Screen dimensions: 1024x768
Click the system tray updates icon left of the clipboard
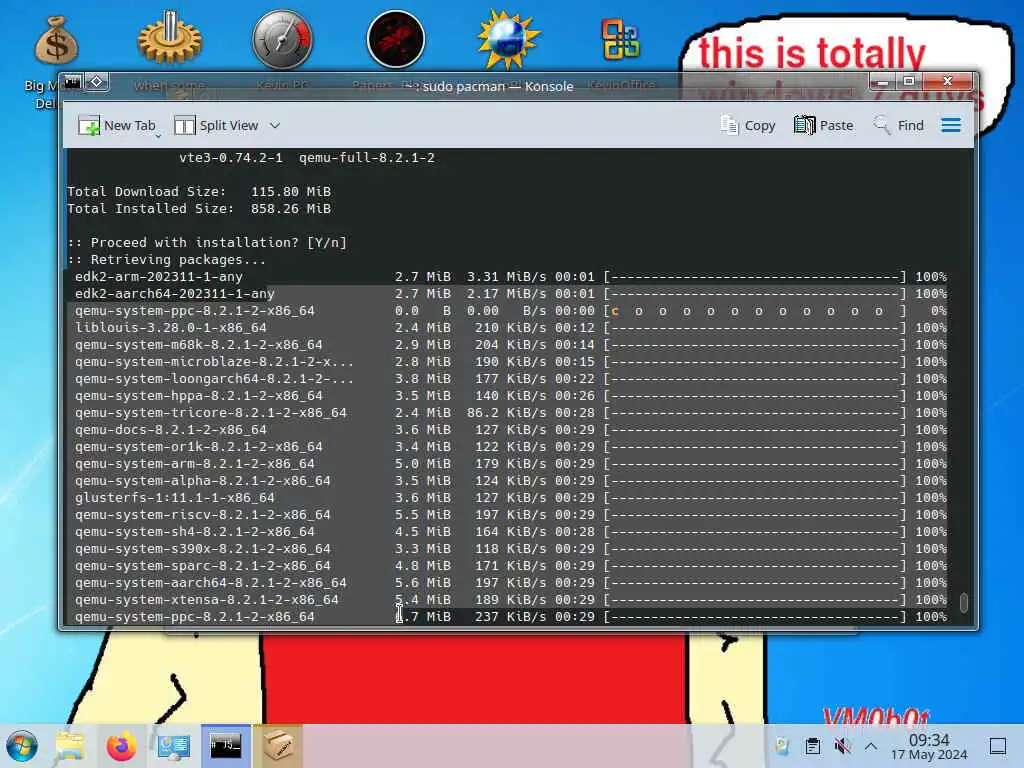point(782,746)
